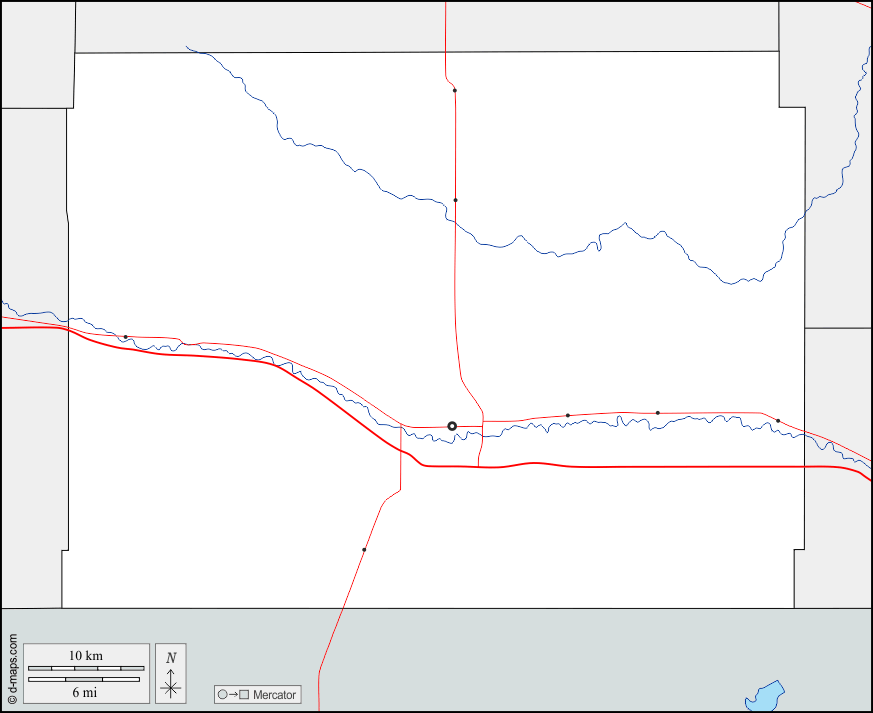Select first town dot east of county seat
The width and height of the screenshot is (873, 713).
coord(568,415)
